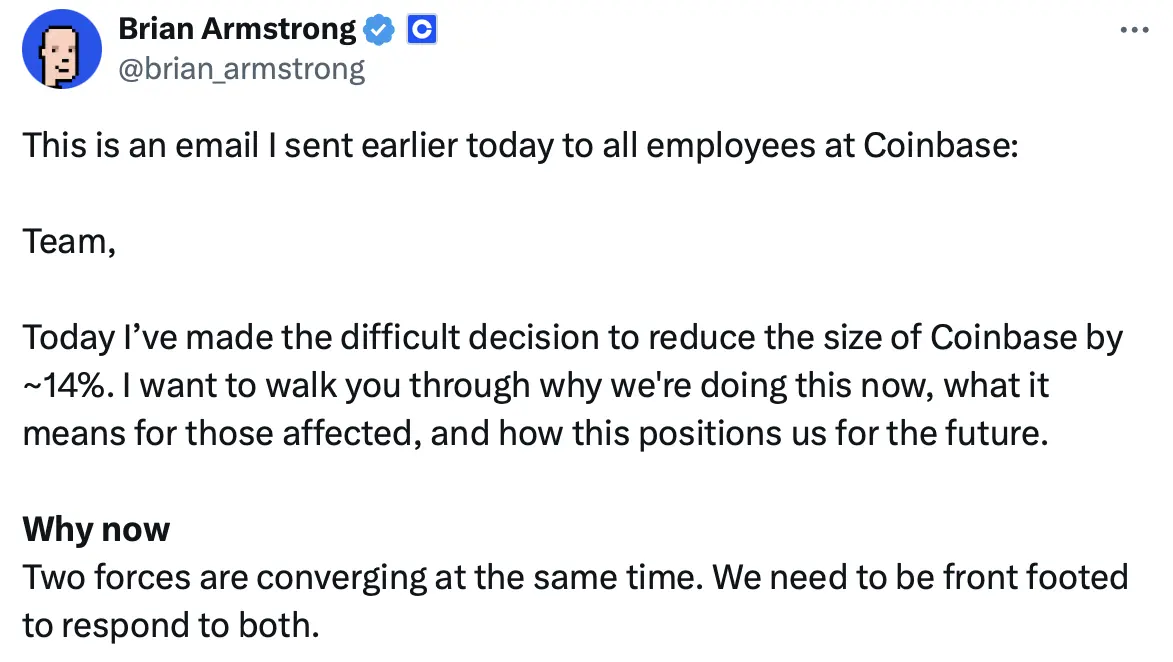The height and width of the screenshot is (662, 1173).
Task: Visit the @brian_armstrong handle link
Action: [x=242, y=70]
